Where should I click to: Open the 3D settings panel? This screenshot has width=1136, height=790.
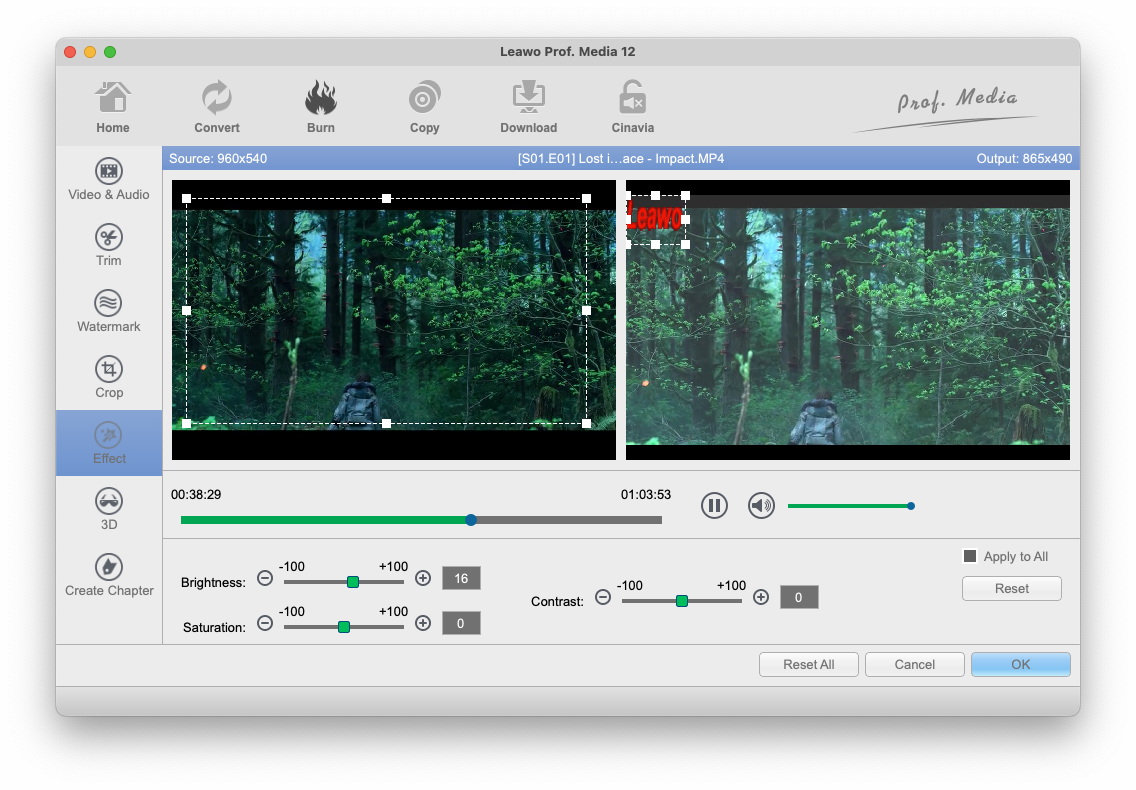[109, 509]
